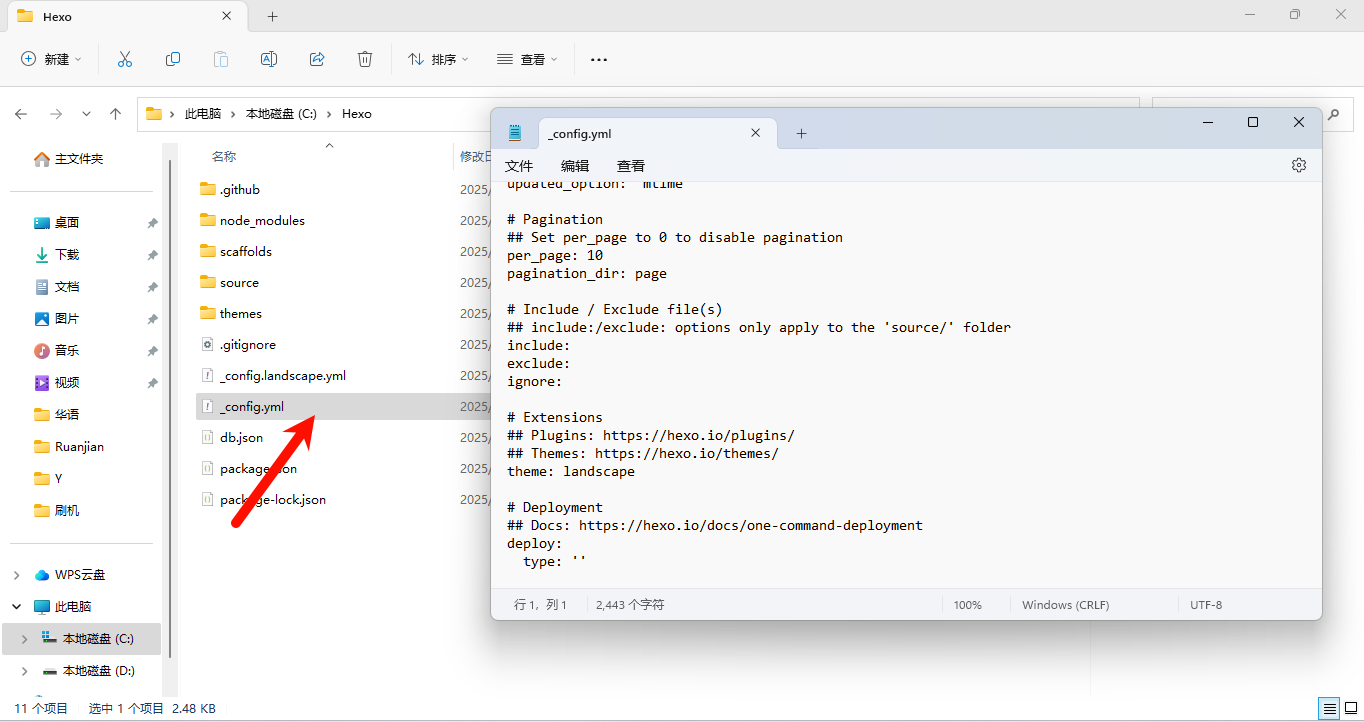This screenshot has height=722, width=1364.
Task: Expand the 新建 new item dropdown
Action: (x=52, y=60)
